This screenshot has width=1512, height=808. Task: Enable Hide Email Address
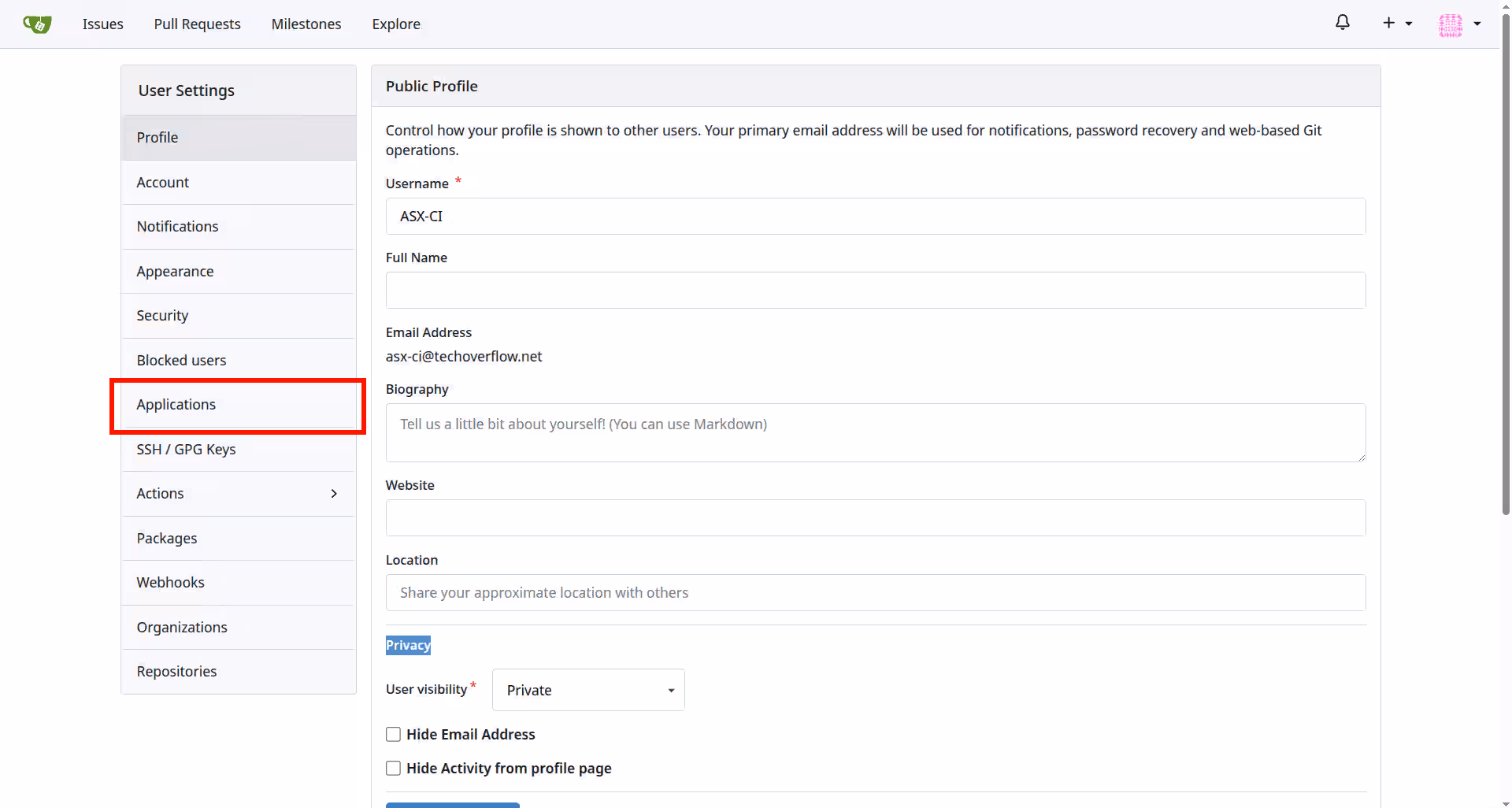pyautogui.click(x=393, y=734)
